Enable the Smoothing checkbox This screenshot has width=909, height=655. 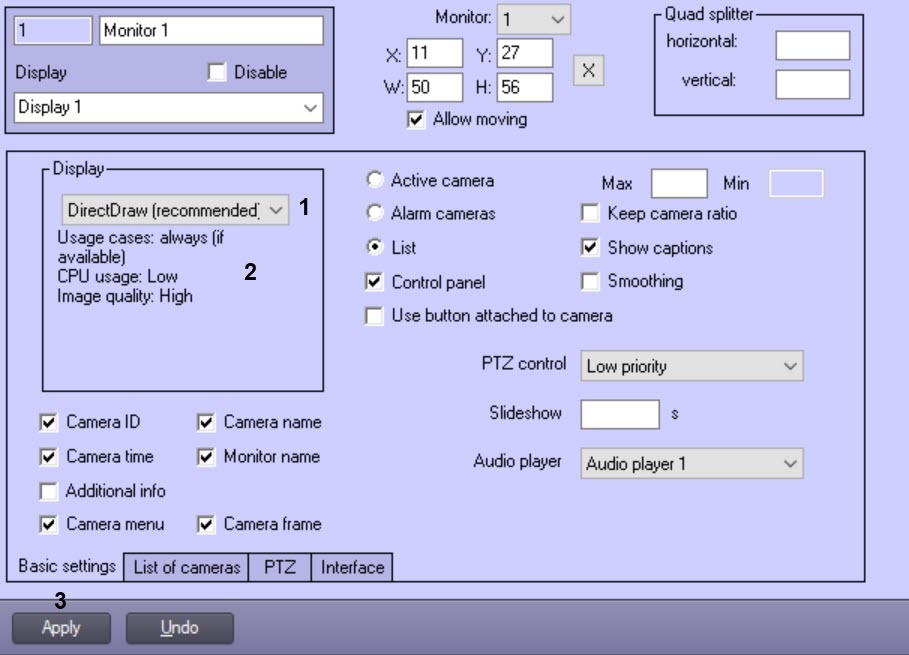click(590, 282)
